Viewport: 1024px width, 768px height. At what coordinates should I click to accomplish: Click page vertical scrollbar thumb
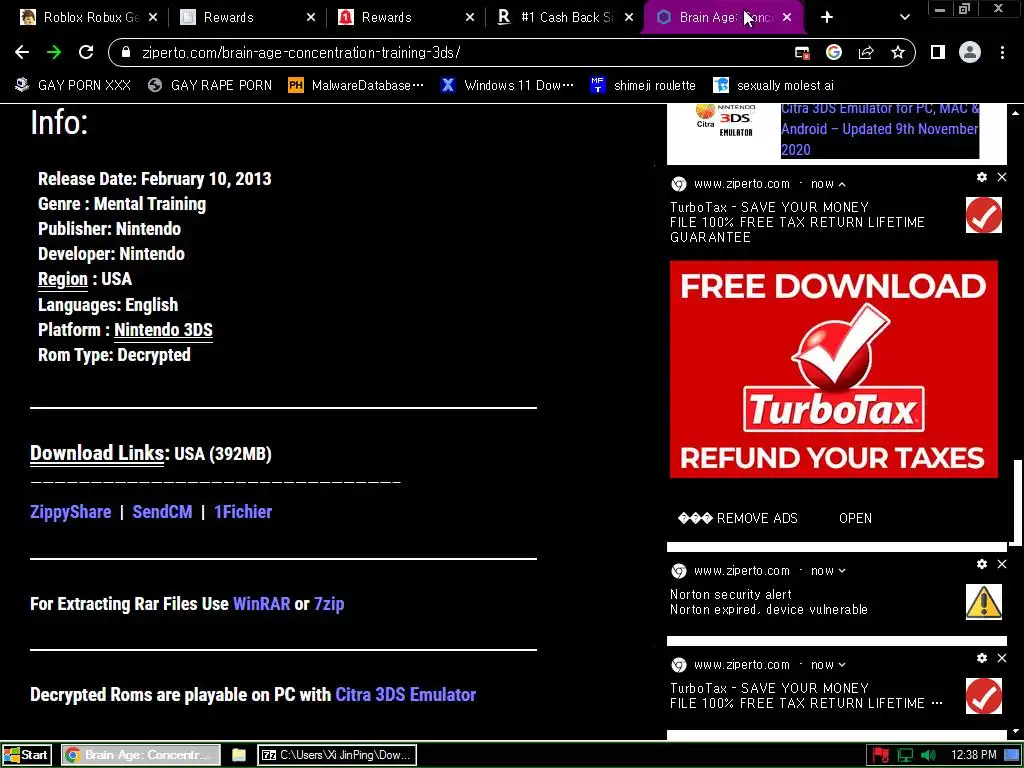coord(1016,502)
